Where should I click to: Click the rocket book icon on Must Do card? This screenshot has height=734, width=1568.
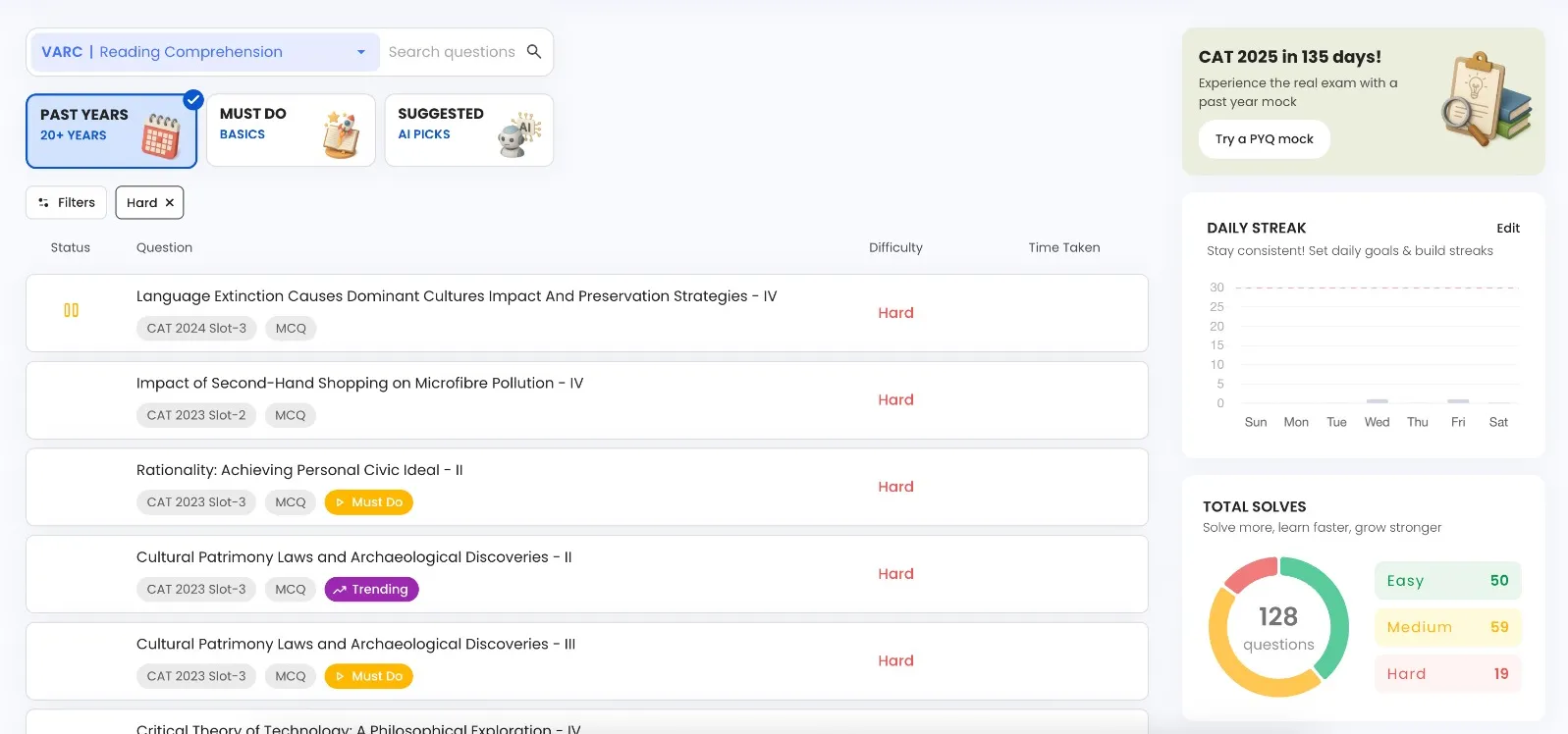click(341, 134)
